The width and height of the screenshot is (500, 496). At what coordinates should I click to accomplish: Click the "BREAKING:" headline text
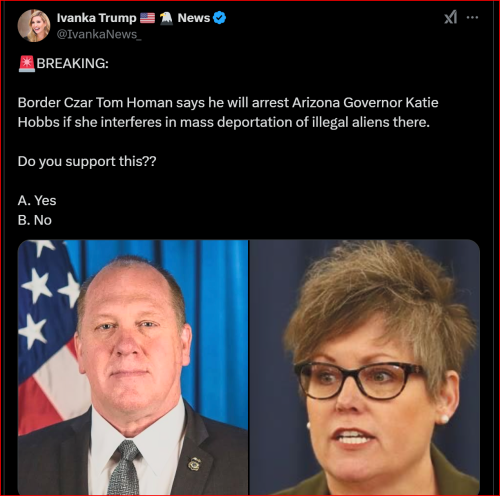point(72,63)
